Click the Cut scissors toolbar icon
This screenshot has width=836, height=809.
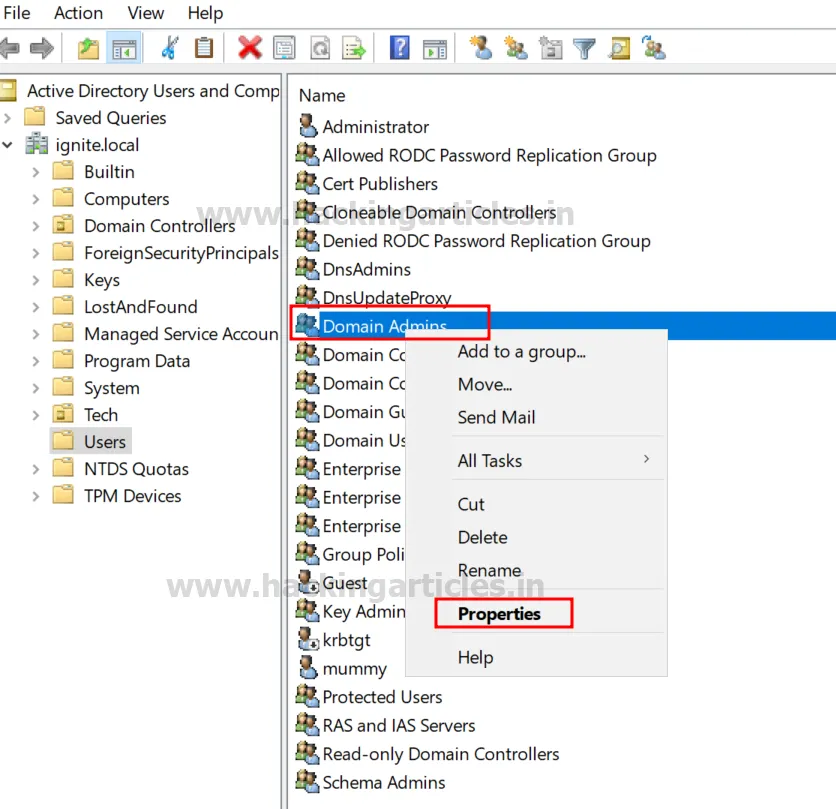pyautogui.click(x=169, y=47)
